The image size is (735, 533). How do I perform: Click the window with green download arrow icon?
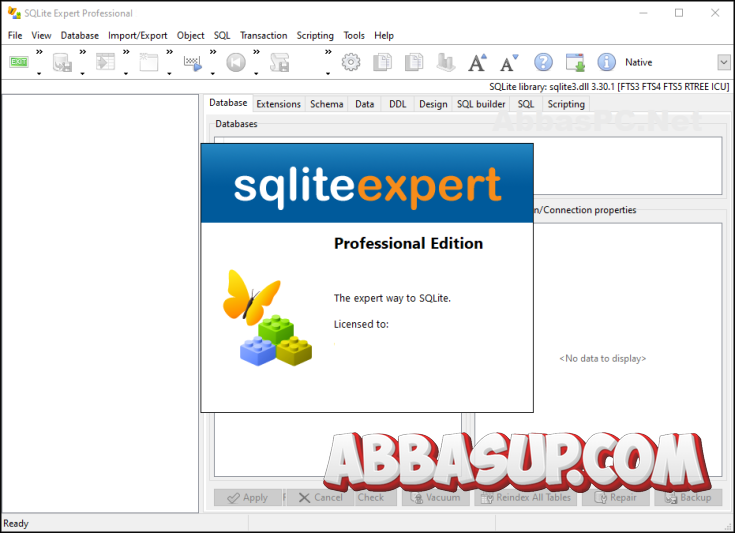click(575, 62)
